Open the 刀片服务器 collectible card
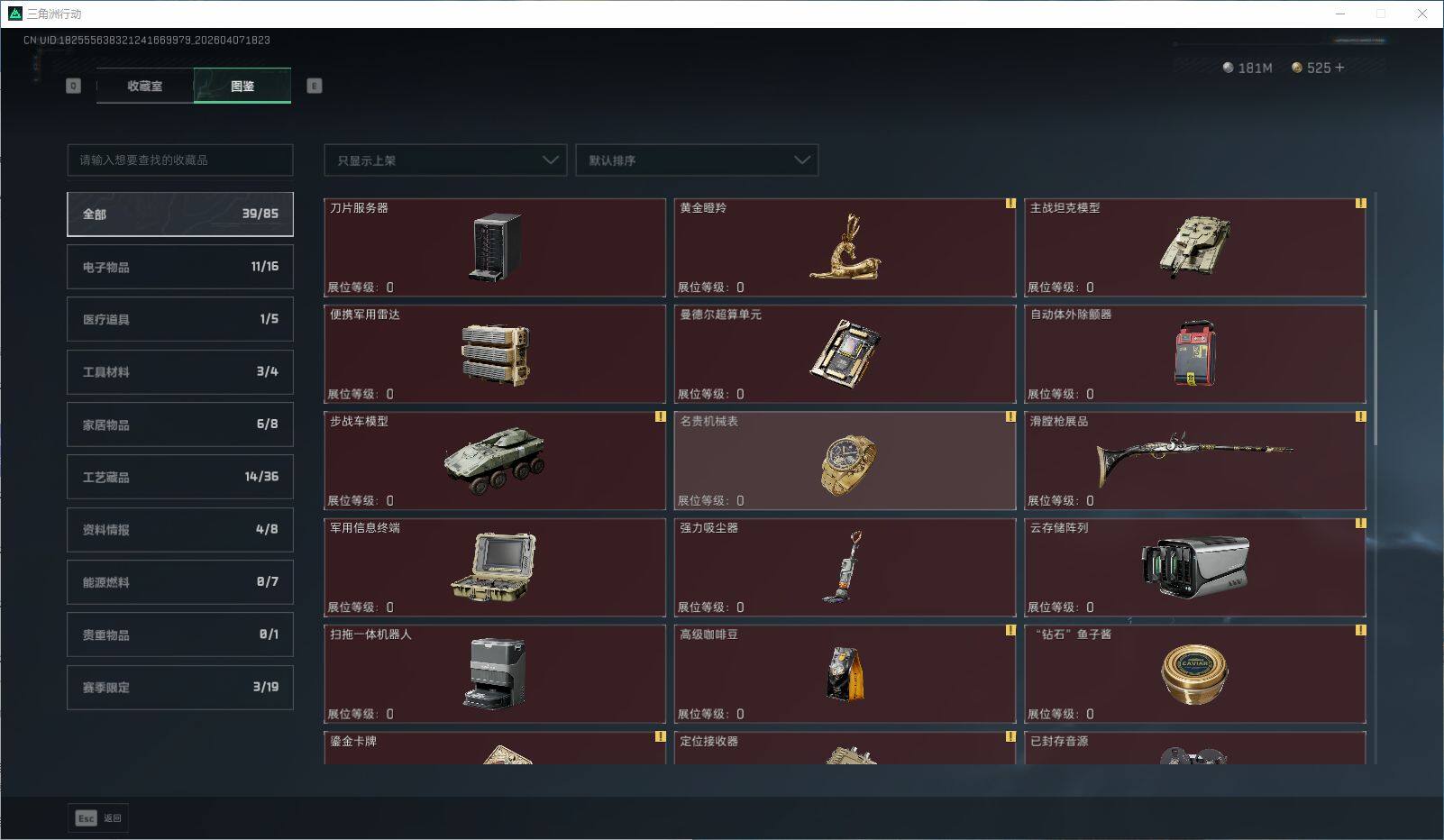 494,246
